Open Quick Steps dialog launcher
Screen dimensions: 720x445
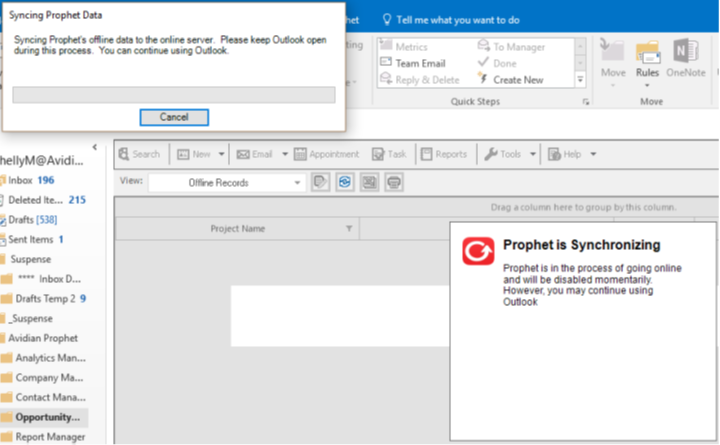tap(586, 102)
